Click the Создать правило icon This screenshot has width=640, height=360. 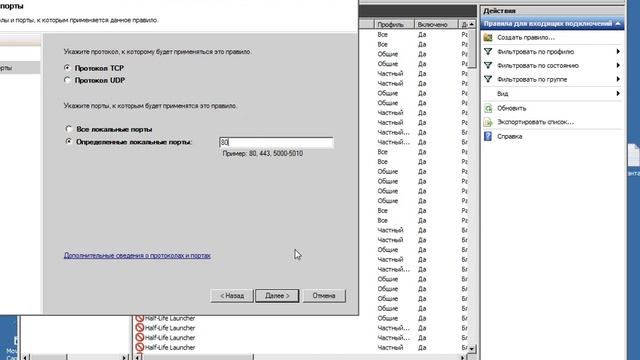[x=488, y=38]
